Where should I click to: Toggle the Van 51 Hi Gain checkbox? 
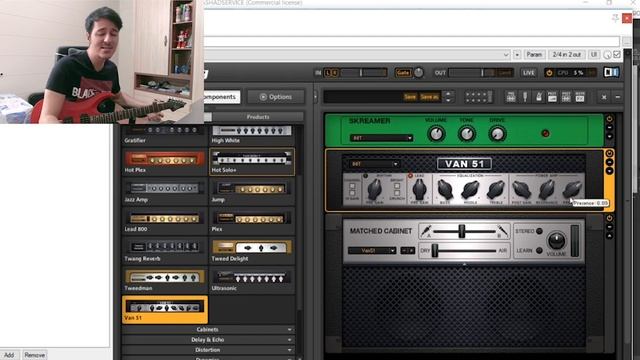pyautogui.click(x=352, y=193)
